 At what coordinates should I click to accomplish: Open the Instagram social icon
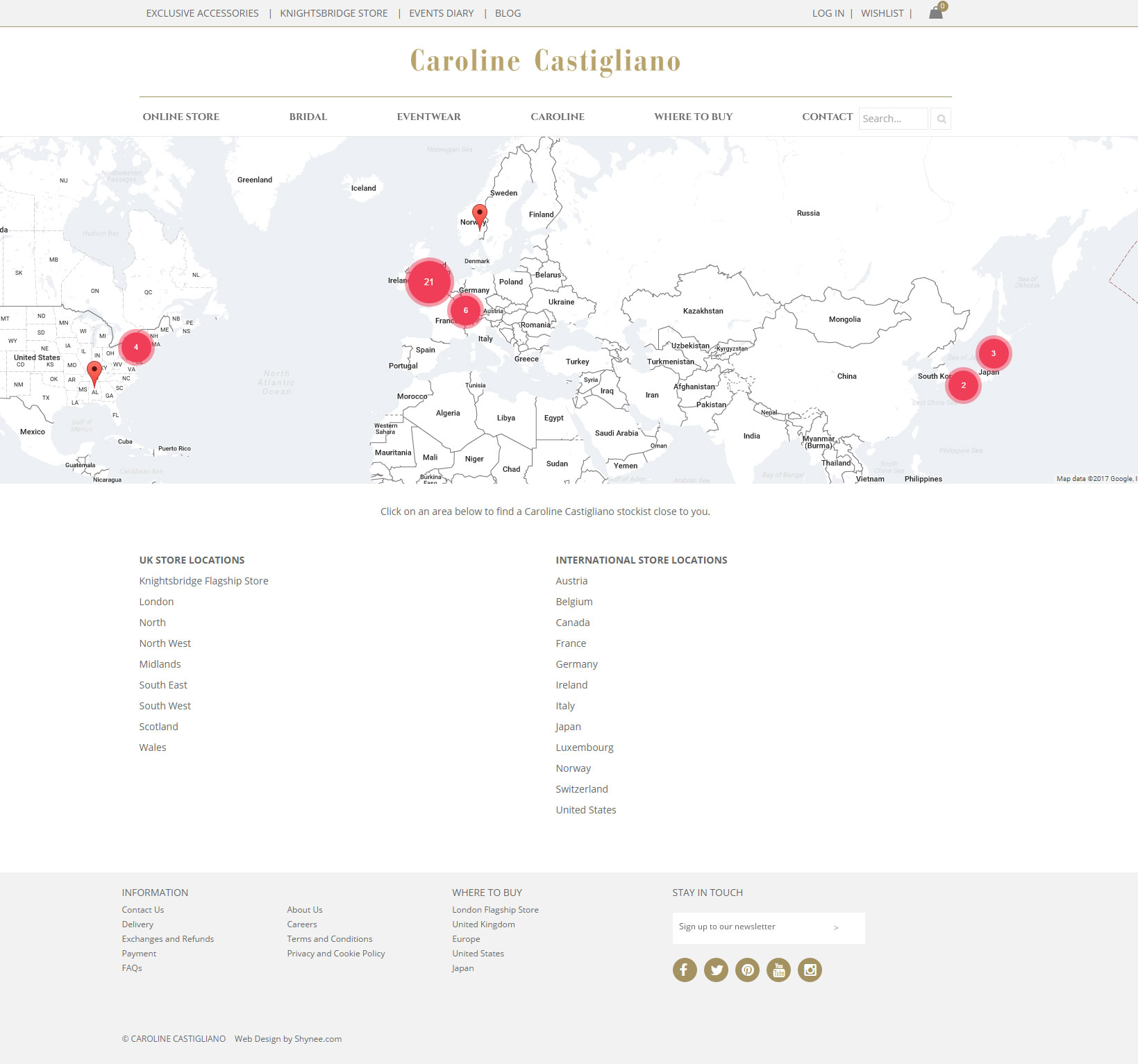point(810,970)
